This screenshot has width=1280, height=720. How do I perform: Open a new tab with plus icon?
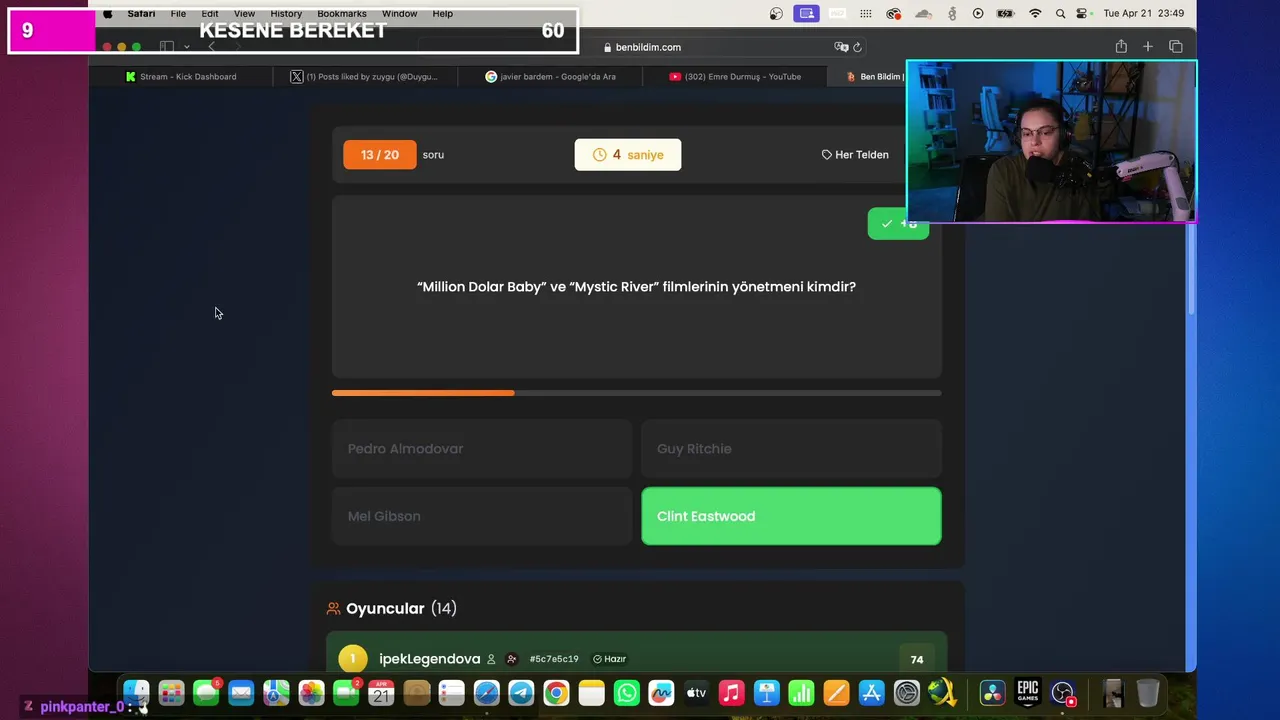pos(1148,47)
